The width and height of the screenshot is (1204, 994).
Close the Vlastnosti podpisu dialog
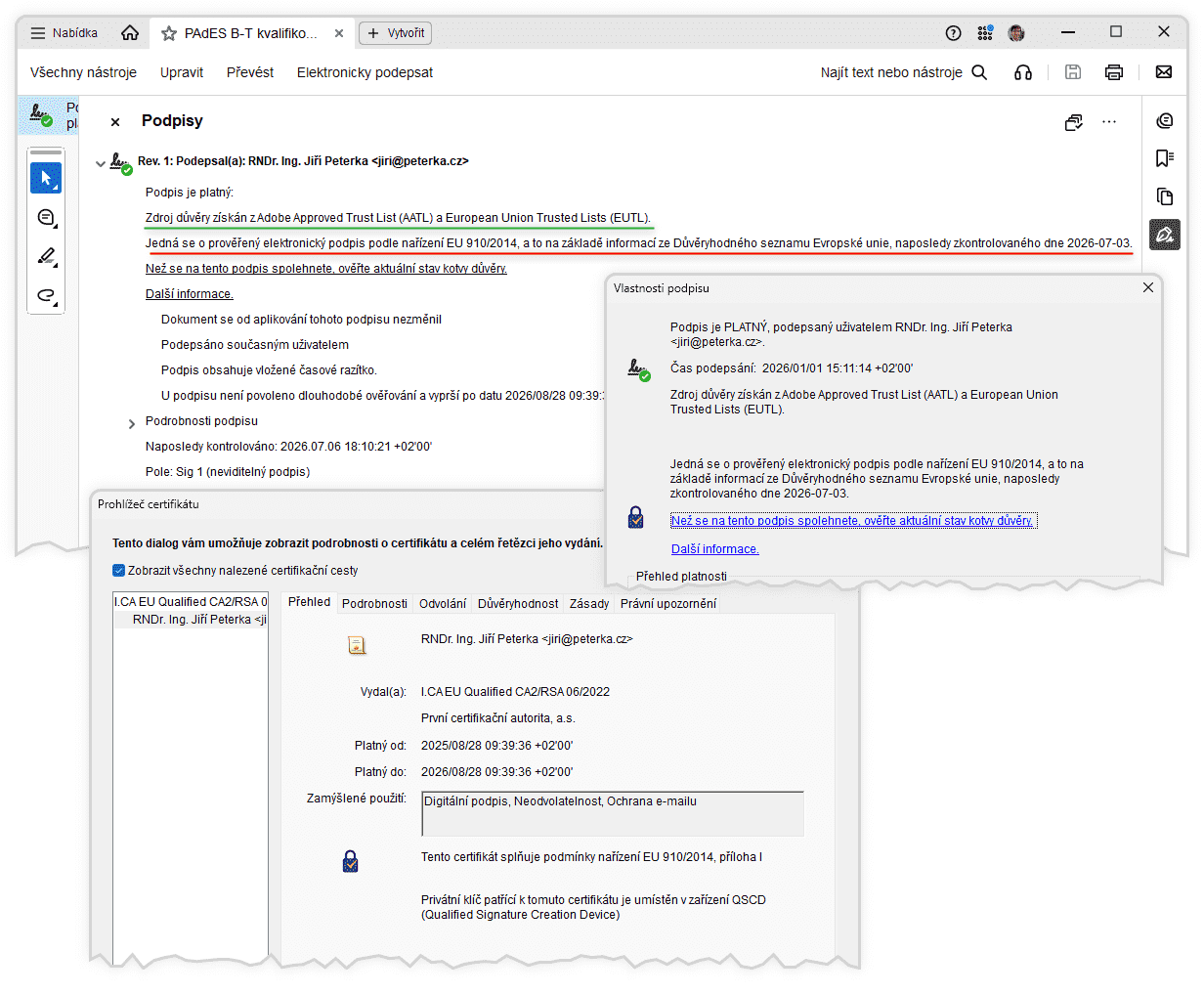click(1148, 287)
